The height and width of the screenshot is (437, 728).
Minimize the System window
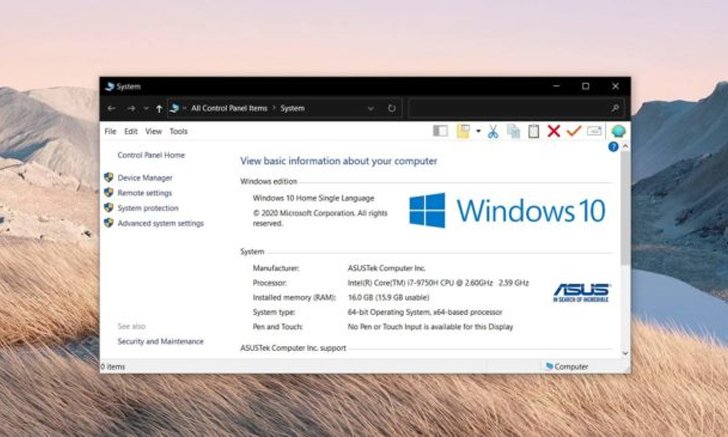[x=556, y=86]
